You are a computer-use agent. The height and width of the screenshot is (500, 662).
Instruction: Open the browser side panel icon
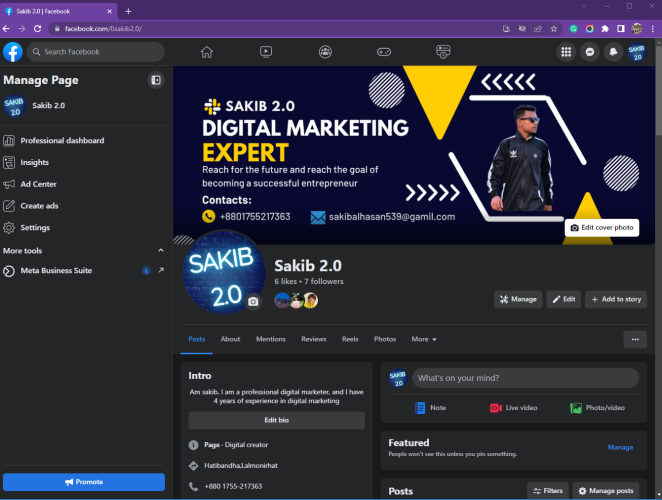click(x=621, y=29)
